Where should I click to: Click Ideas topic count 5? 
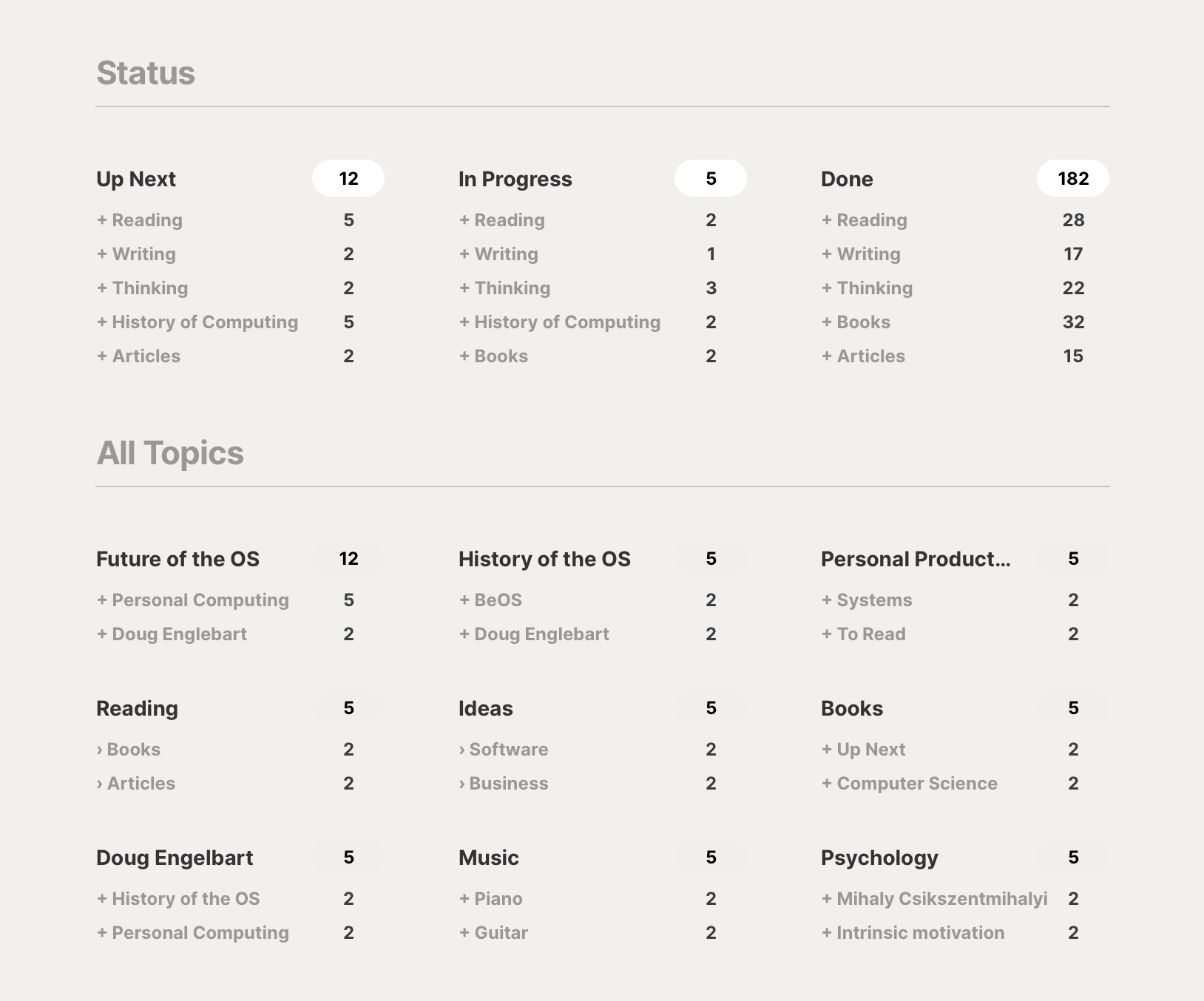pos(711,708)
